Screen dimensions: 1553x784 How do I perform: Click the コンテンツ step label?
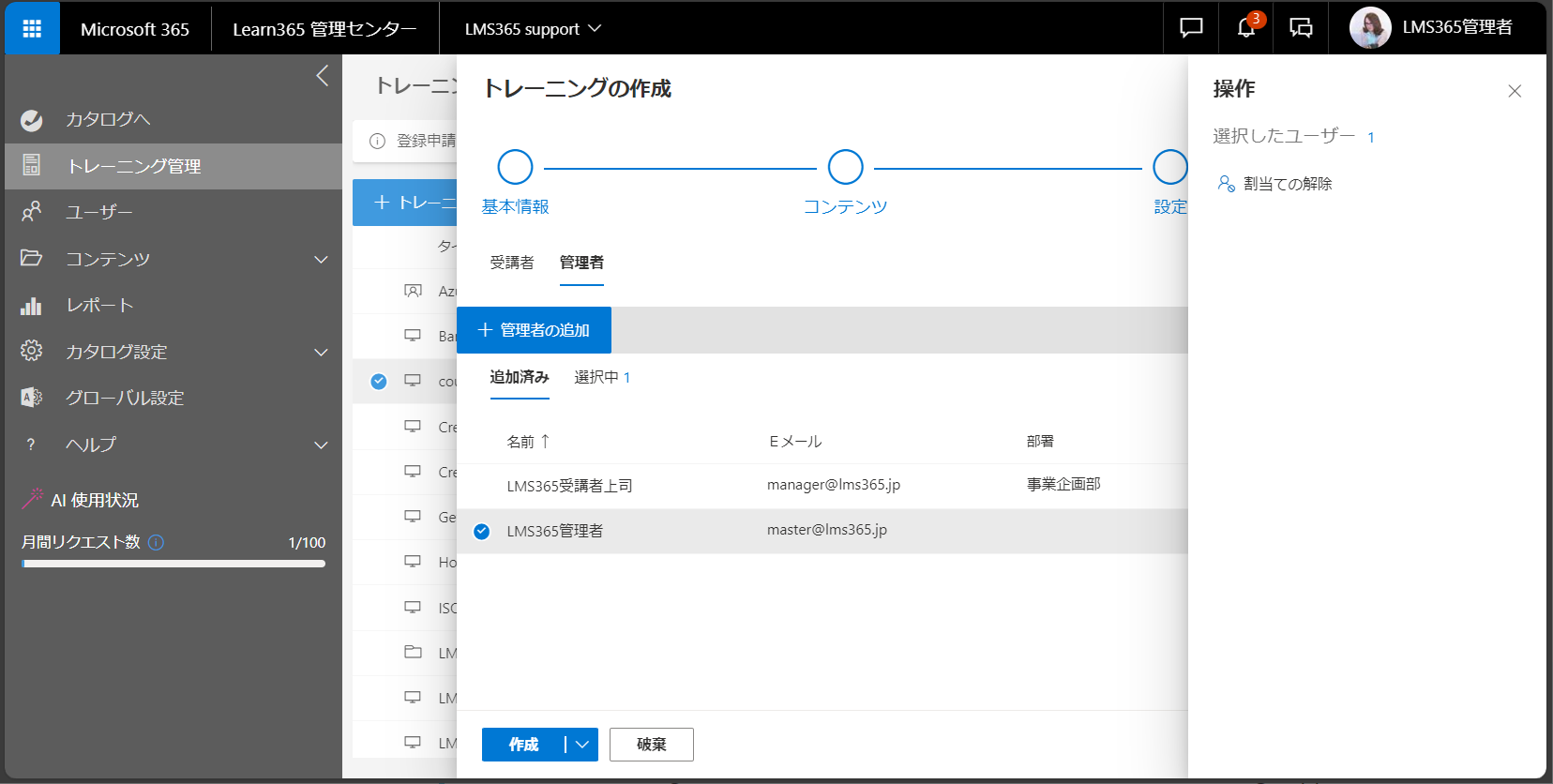coord(845,206)
